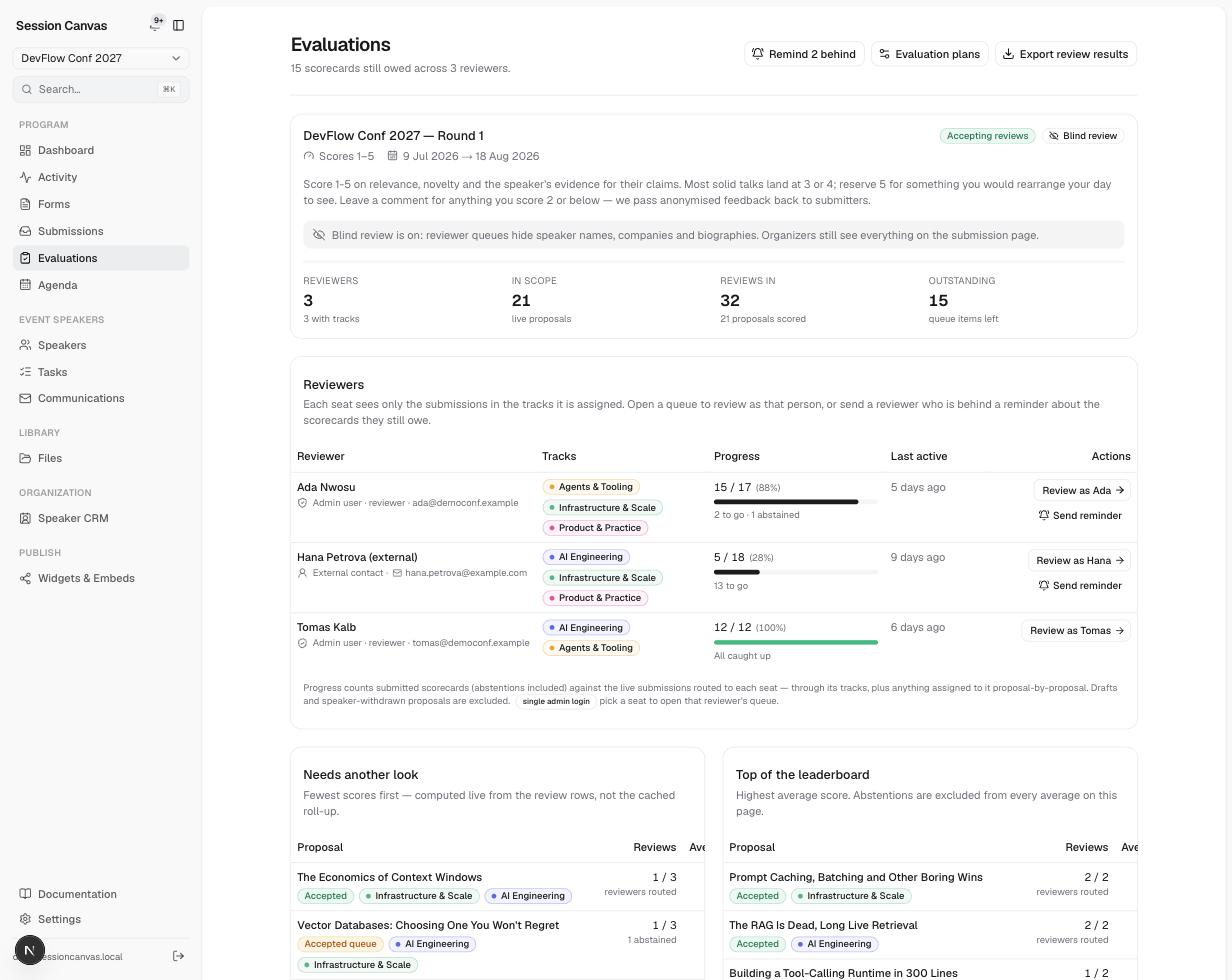1232x980 pixels.
Task: Click Remind 2 behind button
Action: 804,54
